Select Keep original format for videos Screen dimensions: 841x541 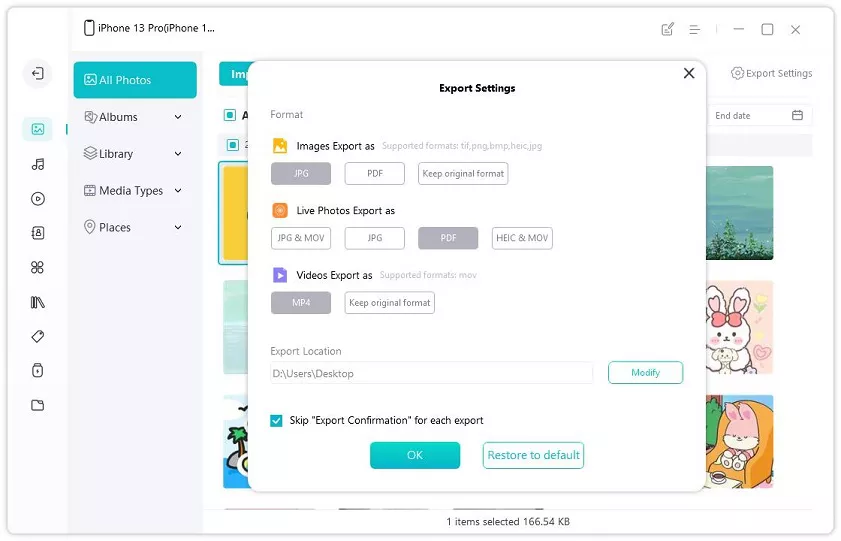coord(389,303)
